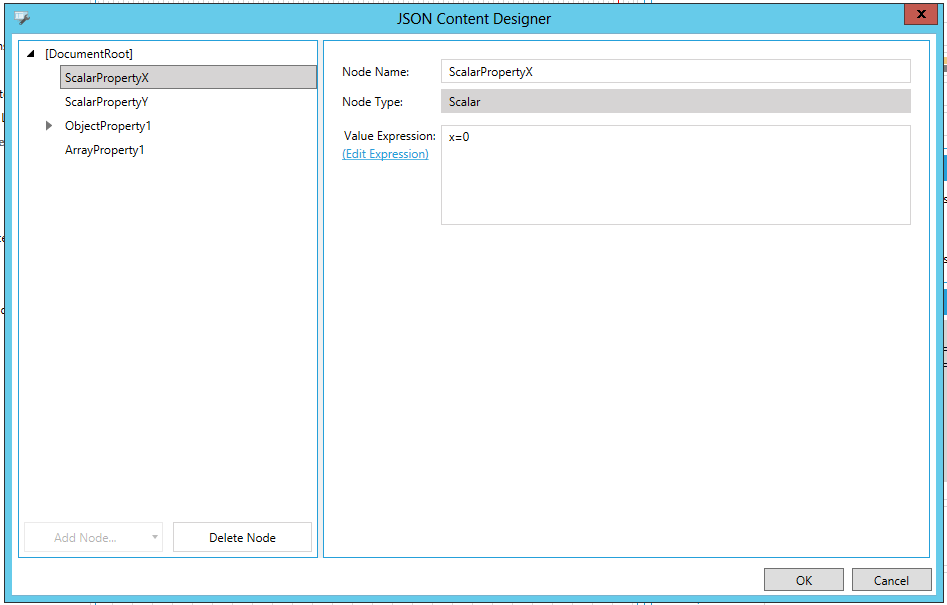
Task: Click the greyed Scalar Node Type field
Action: point(675,101)
